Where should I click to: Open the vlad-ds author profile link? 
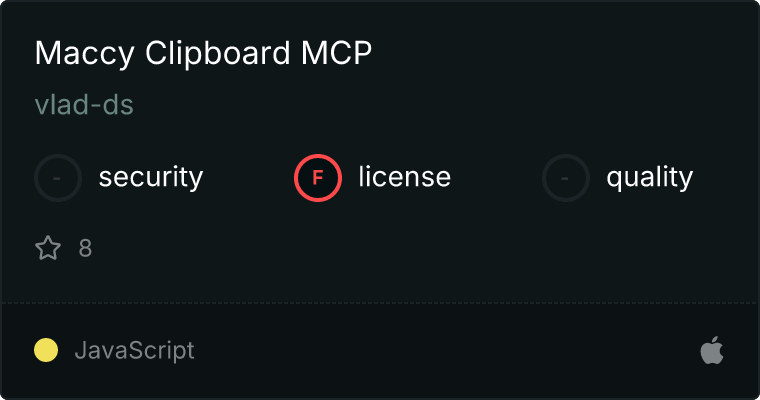click(84, 105)
